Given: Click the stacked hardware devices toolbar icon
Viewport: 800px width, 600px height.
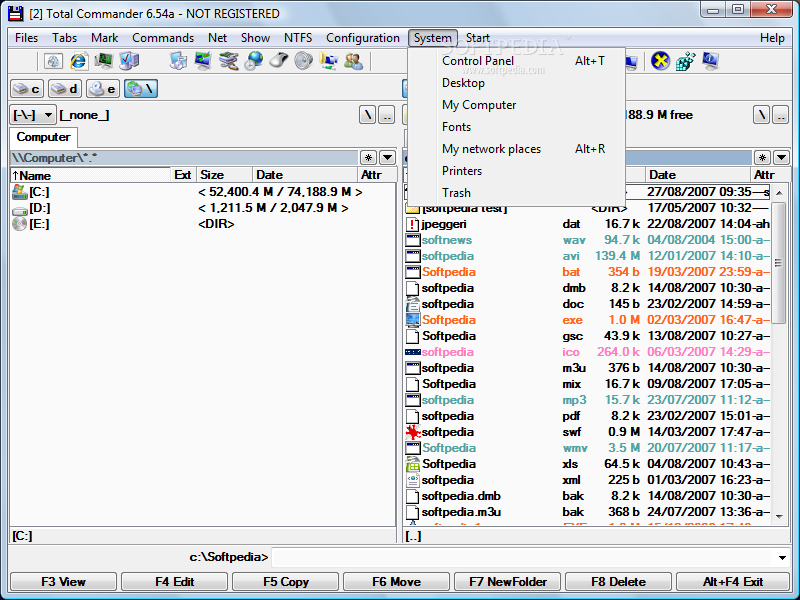Looking at the screenshot, I should 229,61.
